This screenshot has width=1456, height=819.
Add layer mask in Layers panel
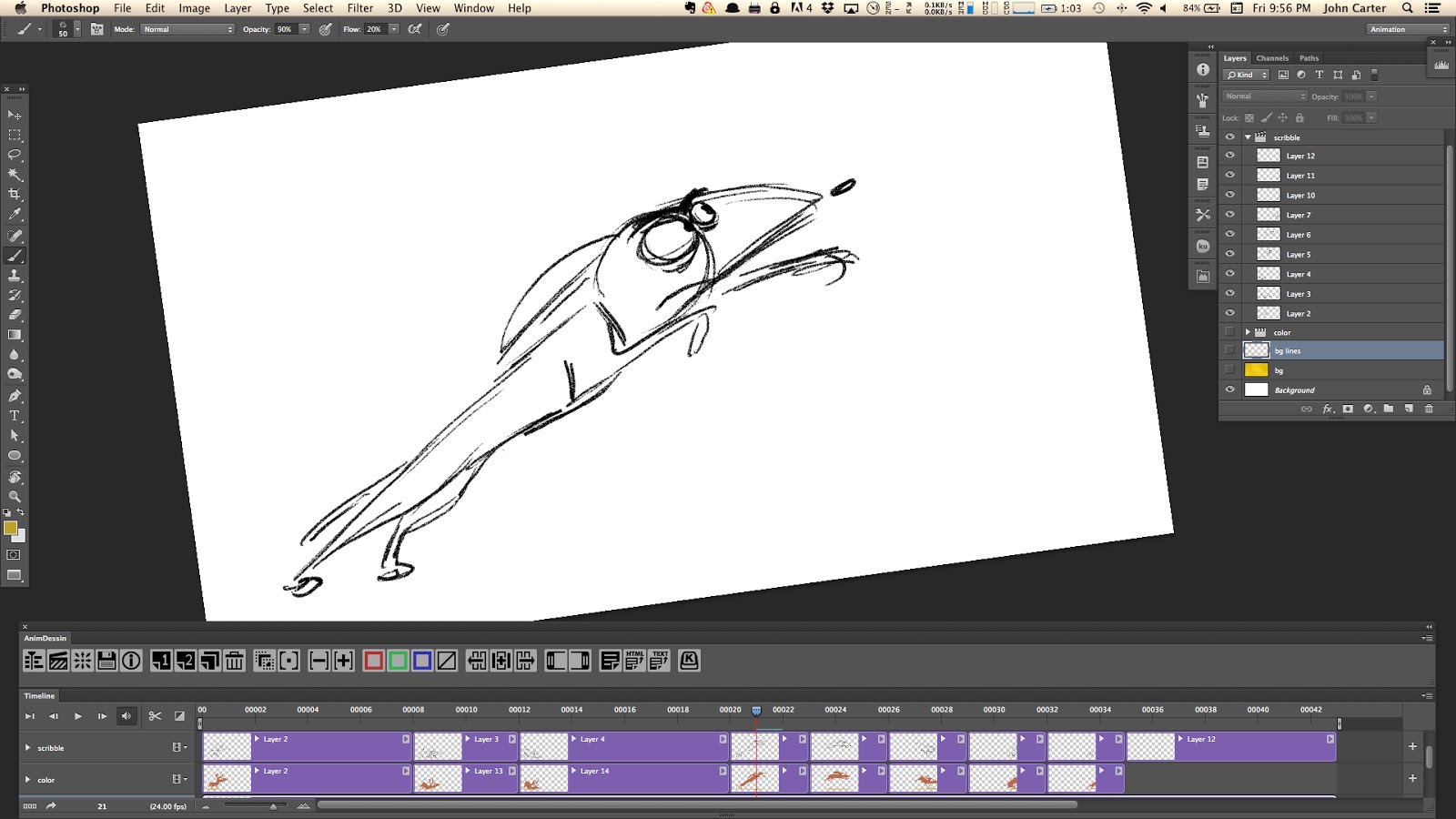click(1348, 409)
